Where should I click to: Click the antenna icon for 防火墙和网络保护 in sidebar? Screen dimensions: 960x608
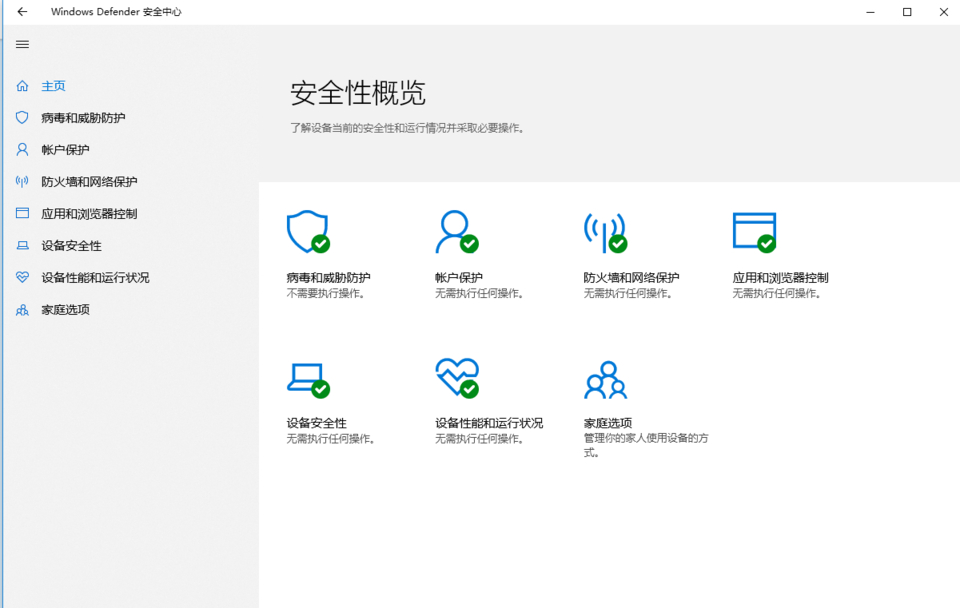(22, 181)
